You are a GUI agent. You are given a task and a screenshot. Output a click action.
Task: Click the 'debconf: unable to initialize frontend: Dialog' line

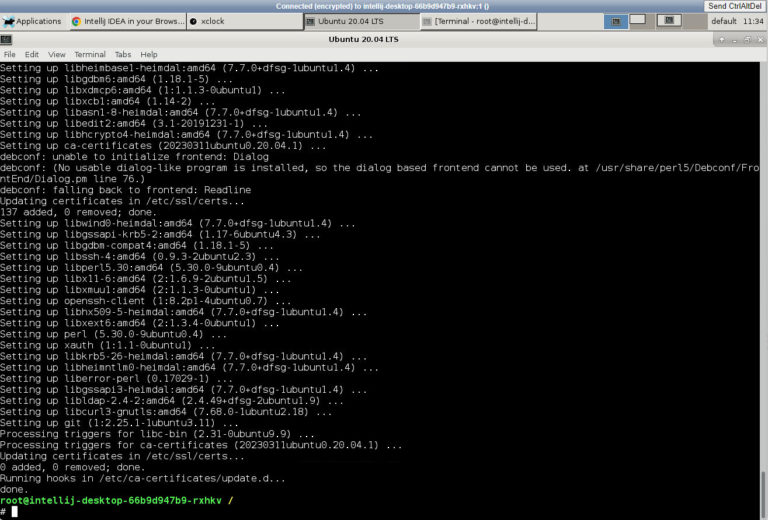pos(134,157)
